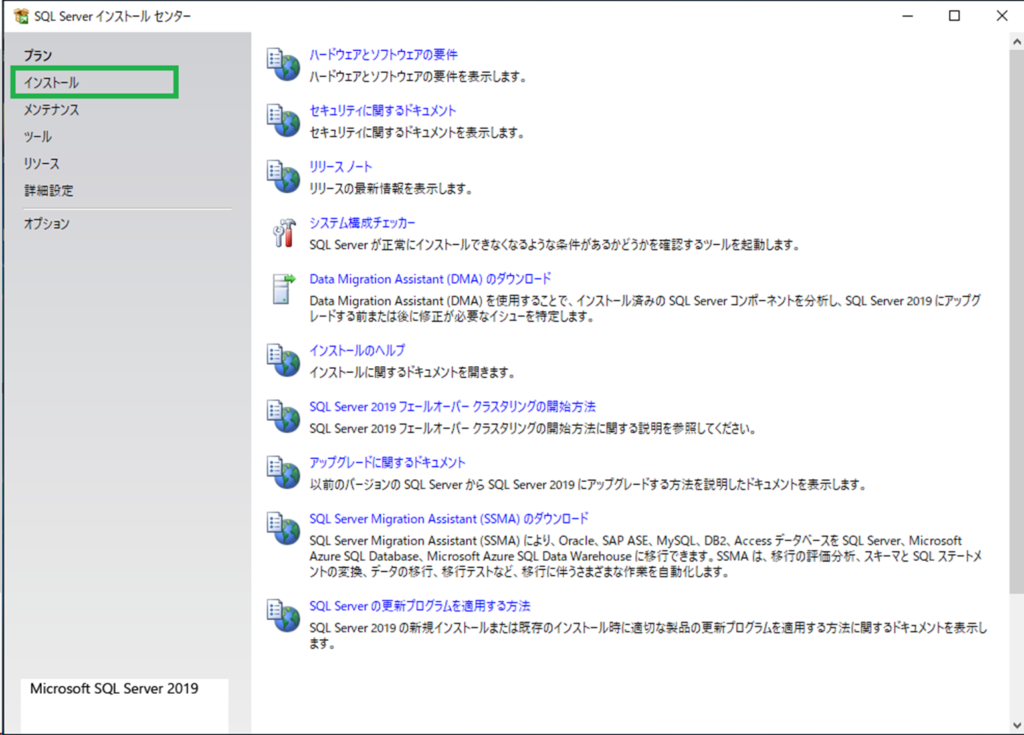This screenshot has width=1024, height=735.
Task: Click the Microsoft SQL Server 2019 label
Action: (114, 689)
